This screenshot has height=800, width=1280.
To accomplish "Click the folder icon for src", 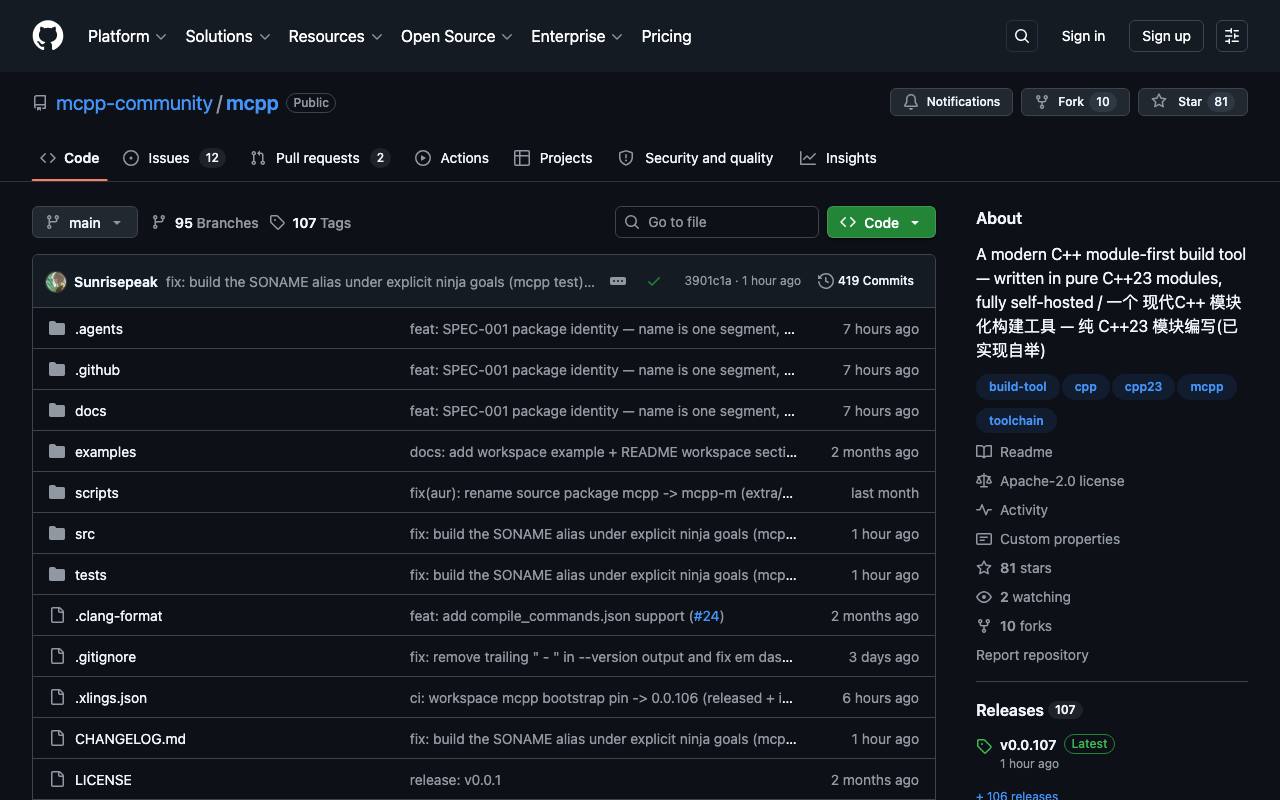I will pyautogui.click(x=57, y=534).
